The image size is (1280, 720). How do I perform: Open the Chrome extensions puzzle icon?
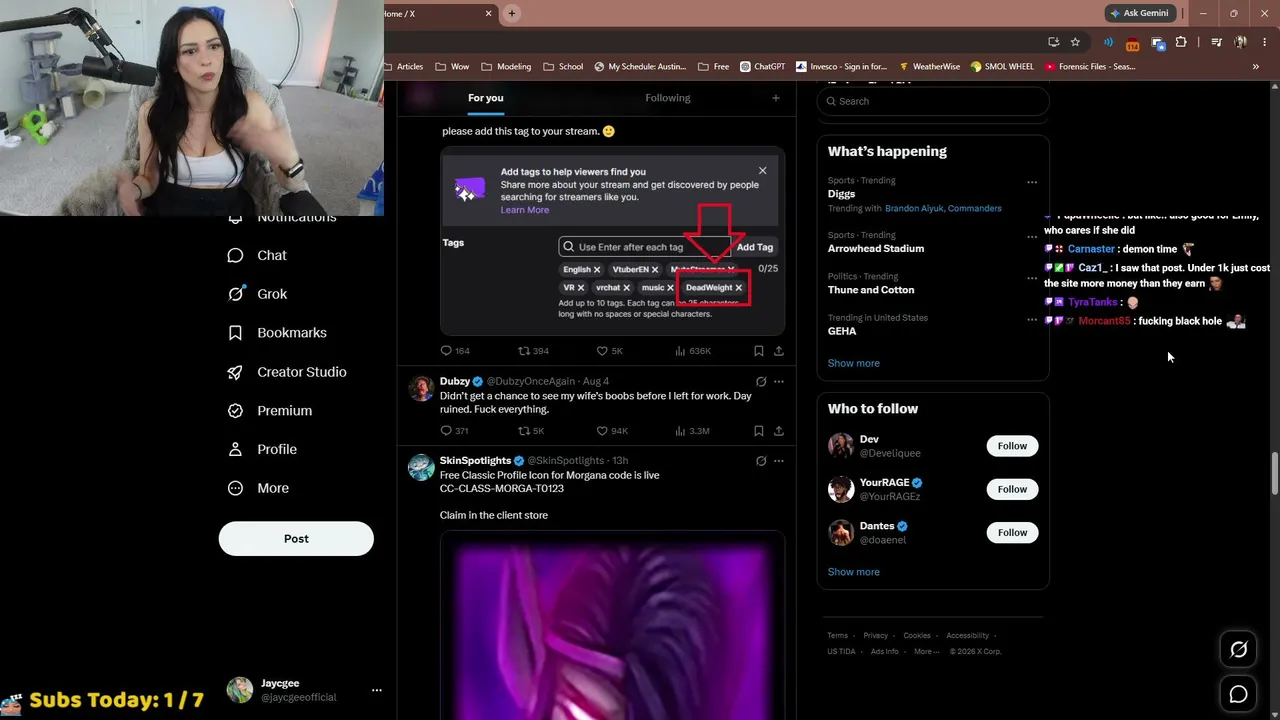tap(1181, 42)
